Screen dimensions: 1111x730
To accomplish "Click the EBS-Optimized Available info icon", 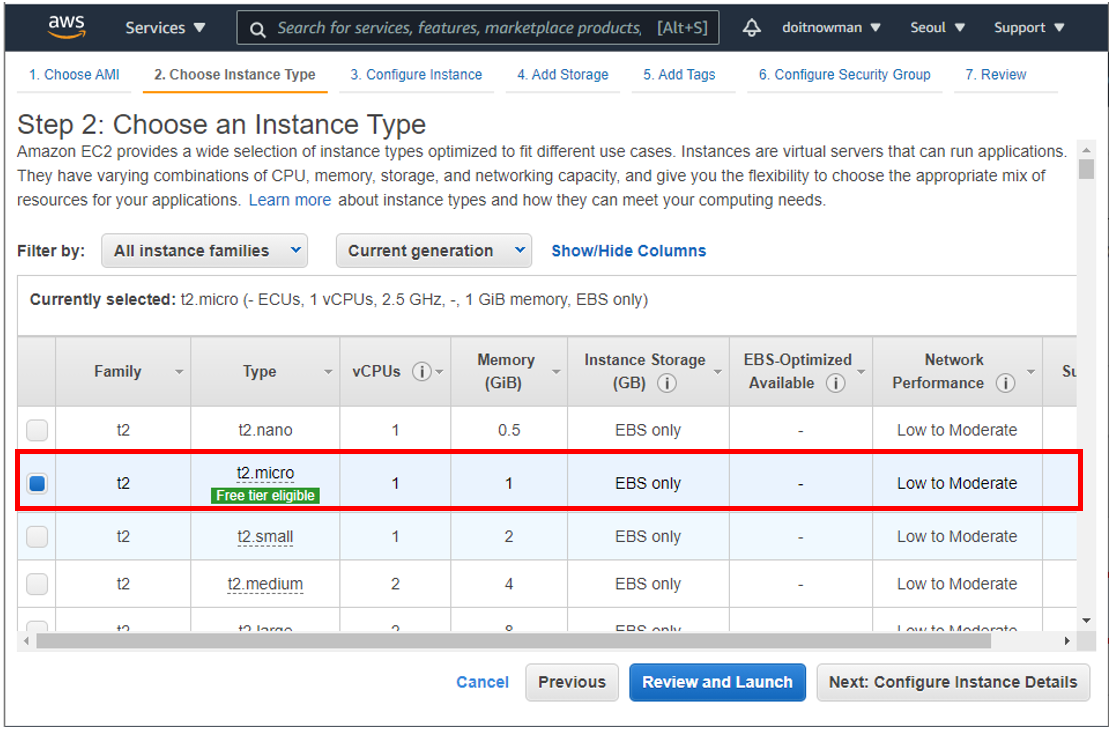I will (x=835, y=383).
